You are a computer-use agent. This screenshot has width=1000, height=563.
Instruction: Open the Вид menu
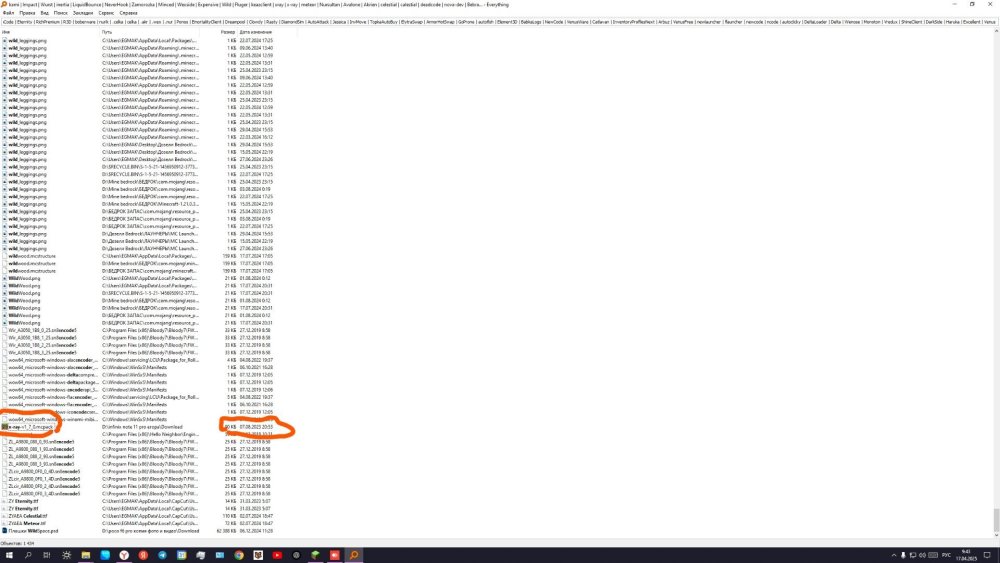[x=45, y=13]
